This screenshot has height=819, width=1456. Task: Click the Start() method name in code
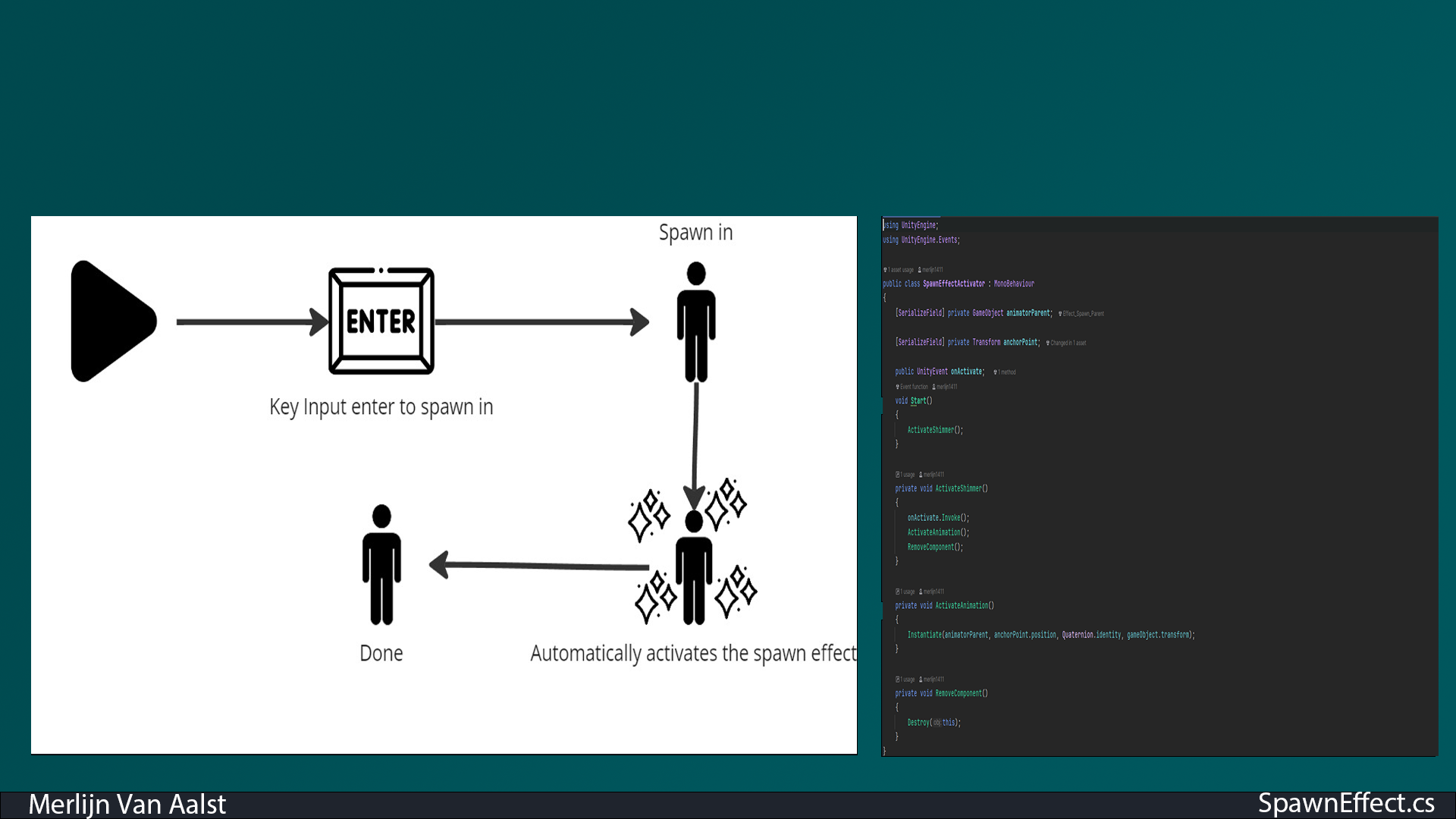[918, 400]
